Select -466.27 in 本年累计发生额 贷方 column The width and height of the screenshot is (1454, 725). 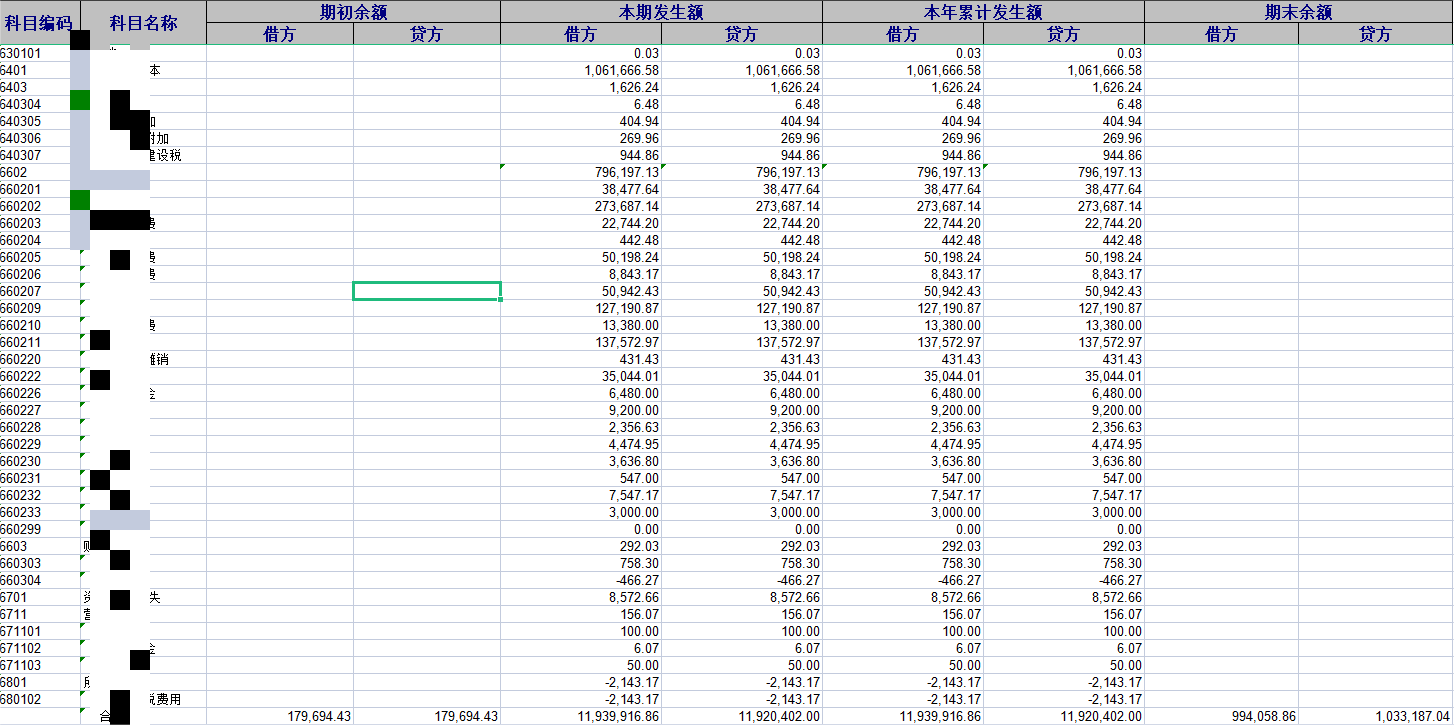tap(1118, 580)
